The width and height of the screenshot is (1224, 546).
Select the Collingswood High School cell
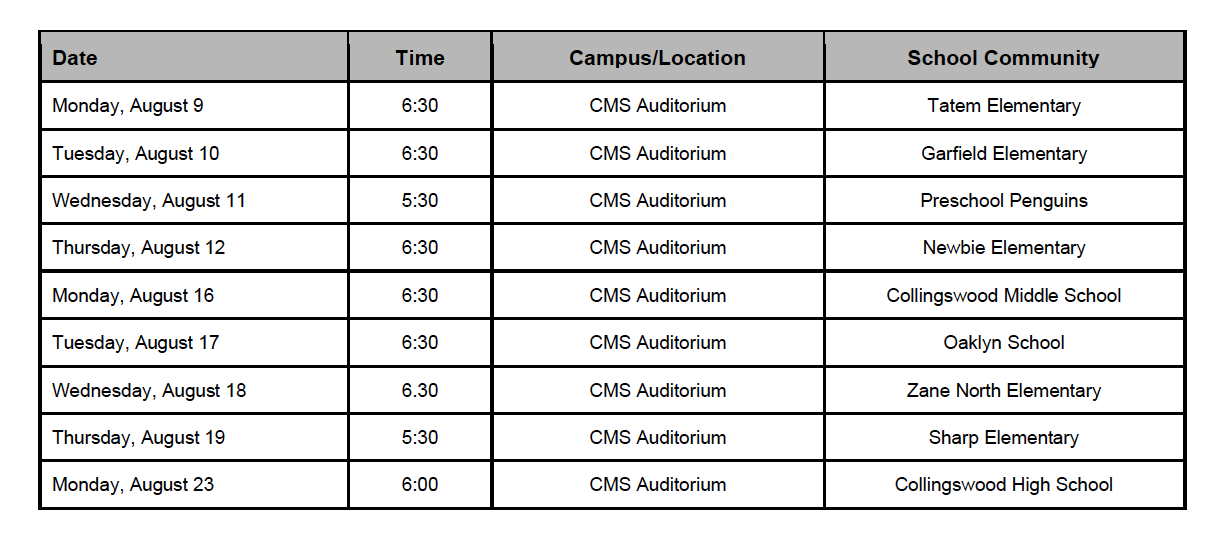(1004, 484)
